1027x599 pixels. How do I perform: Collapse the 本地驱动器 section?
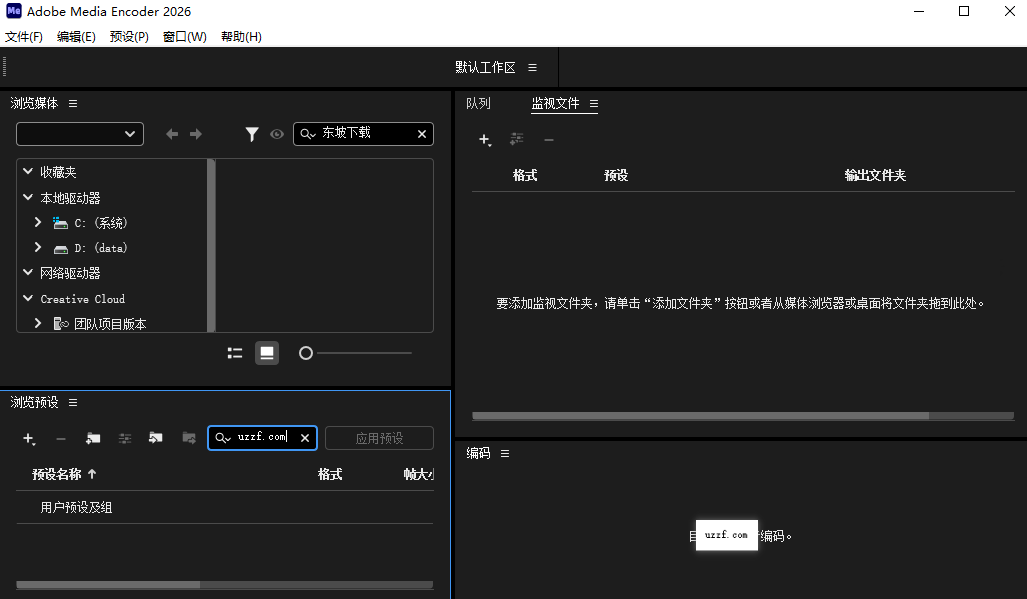pos(27,197)
